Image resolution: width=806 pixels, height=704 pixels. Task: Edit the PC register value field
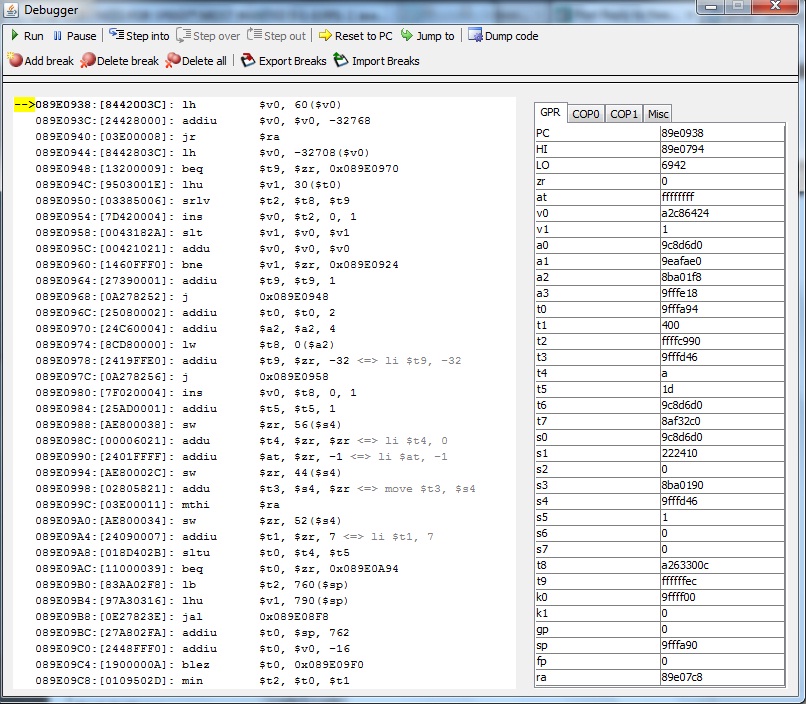[721, 132]
